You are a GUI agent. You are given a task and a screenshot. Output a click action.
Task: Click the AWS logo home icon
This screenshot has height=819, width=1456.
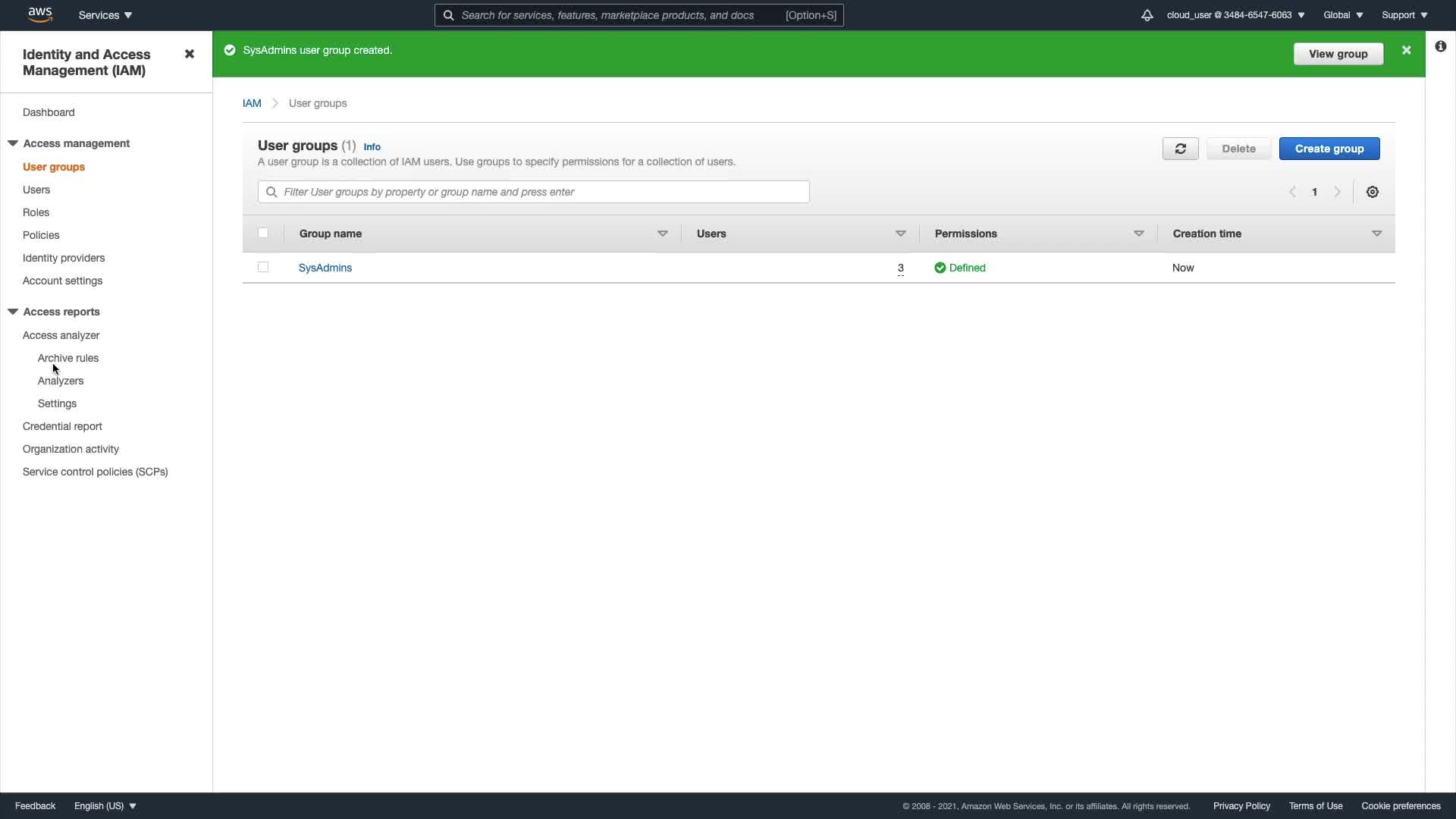pos(39,14)
